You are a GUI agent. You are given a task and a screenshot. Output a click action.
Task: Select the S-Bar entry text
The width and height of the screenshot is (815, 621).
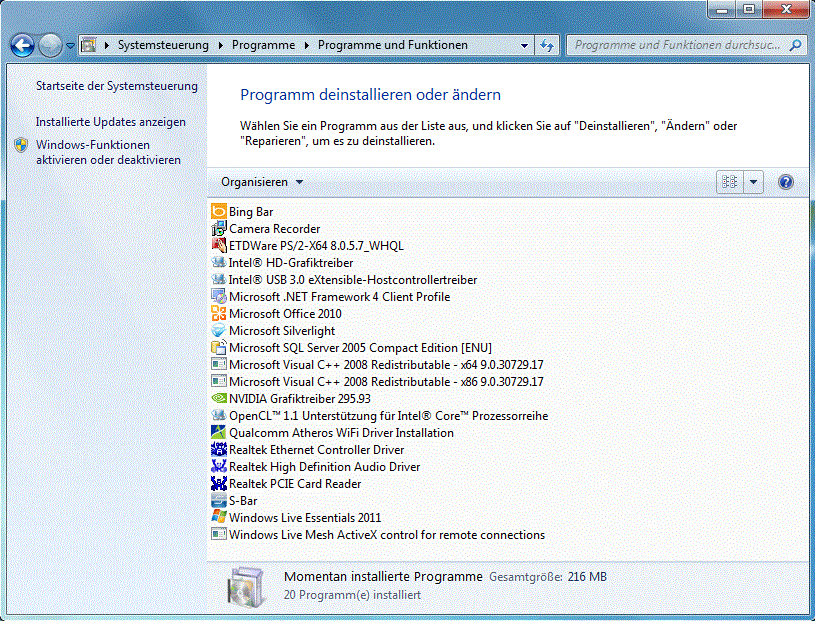pyautogui.click(x=243, y=500)
